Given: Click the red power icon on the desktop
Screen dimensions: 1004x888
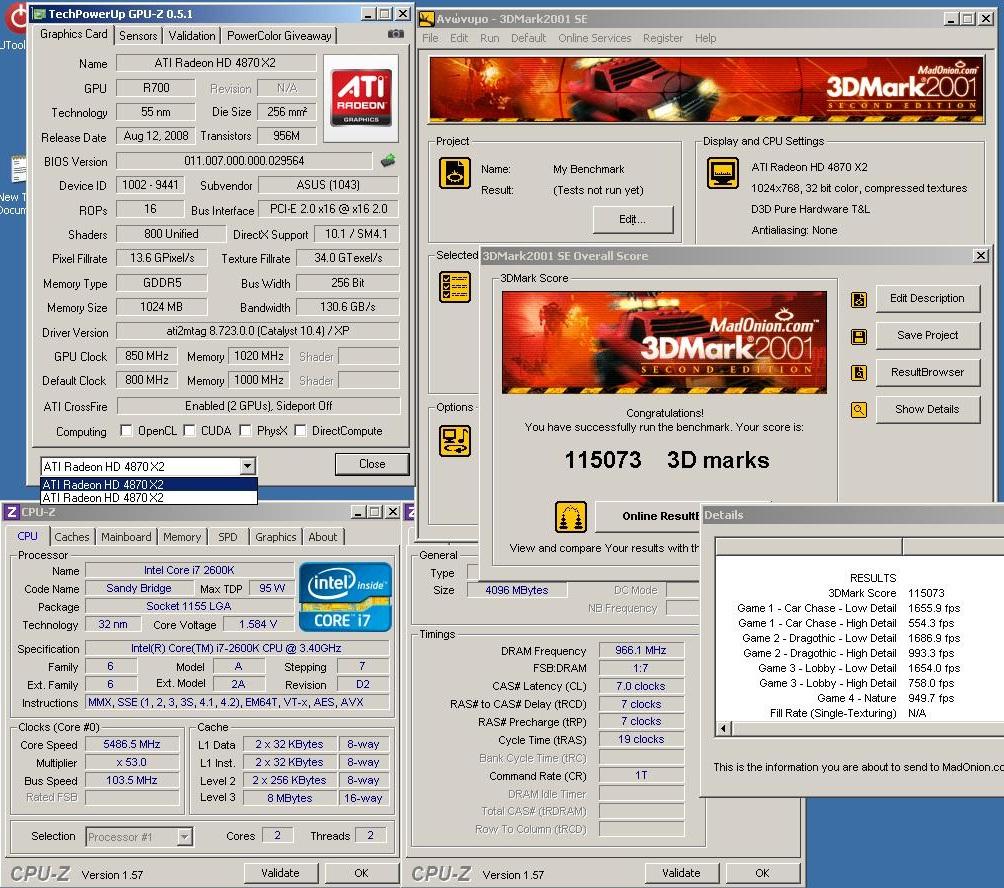Looking at the screenshot, I should coord(17,18).
